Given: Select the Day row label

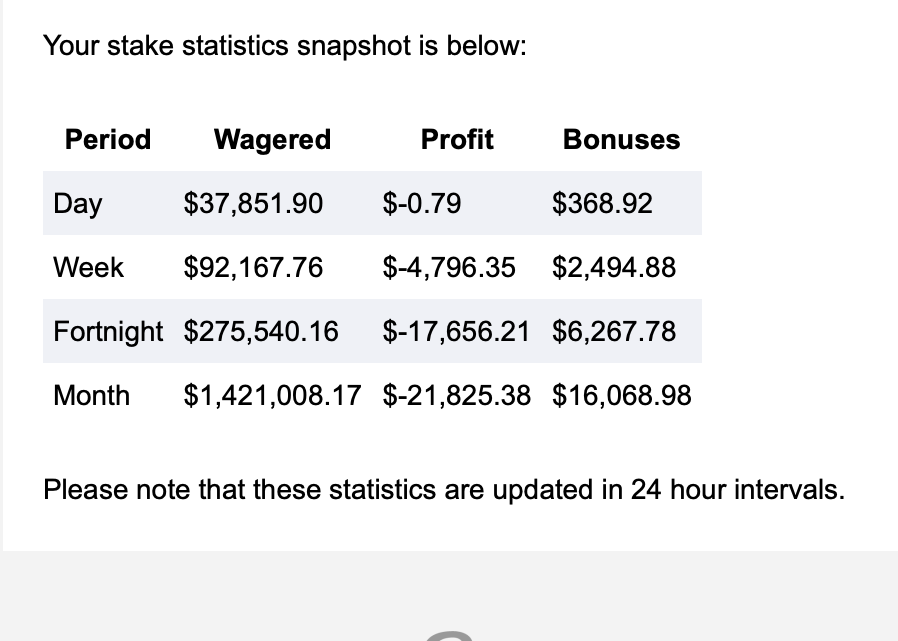Looking at the screenshot, I should click(78, 204).
